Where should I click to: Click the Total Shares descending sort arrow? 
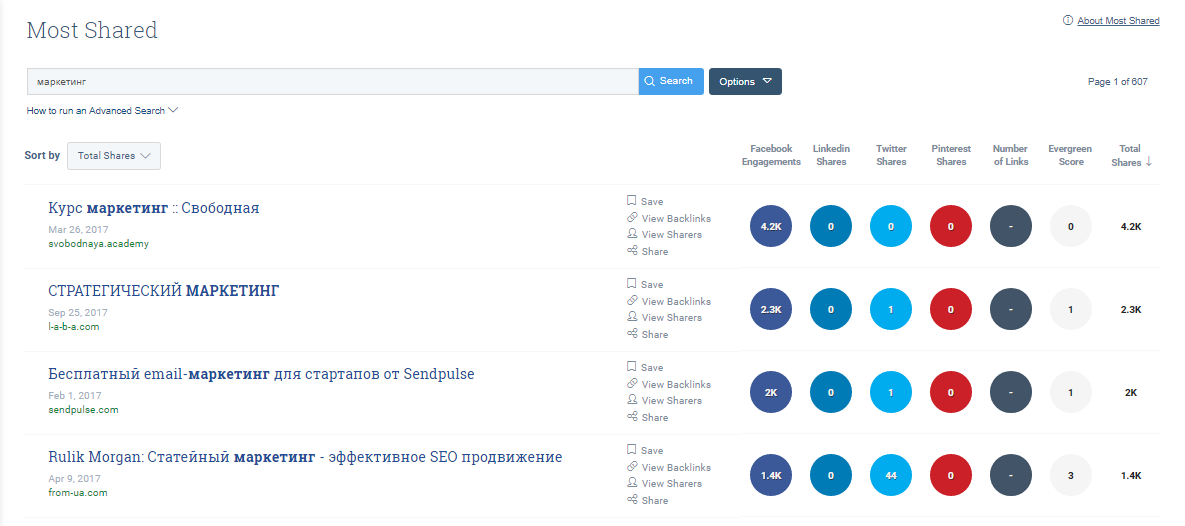point(1149,162)
